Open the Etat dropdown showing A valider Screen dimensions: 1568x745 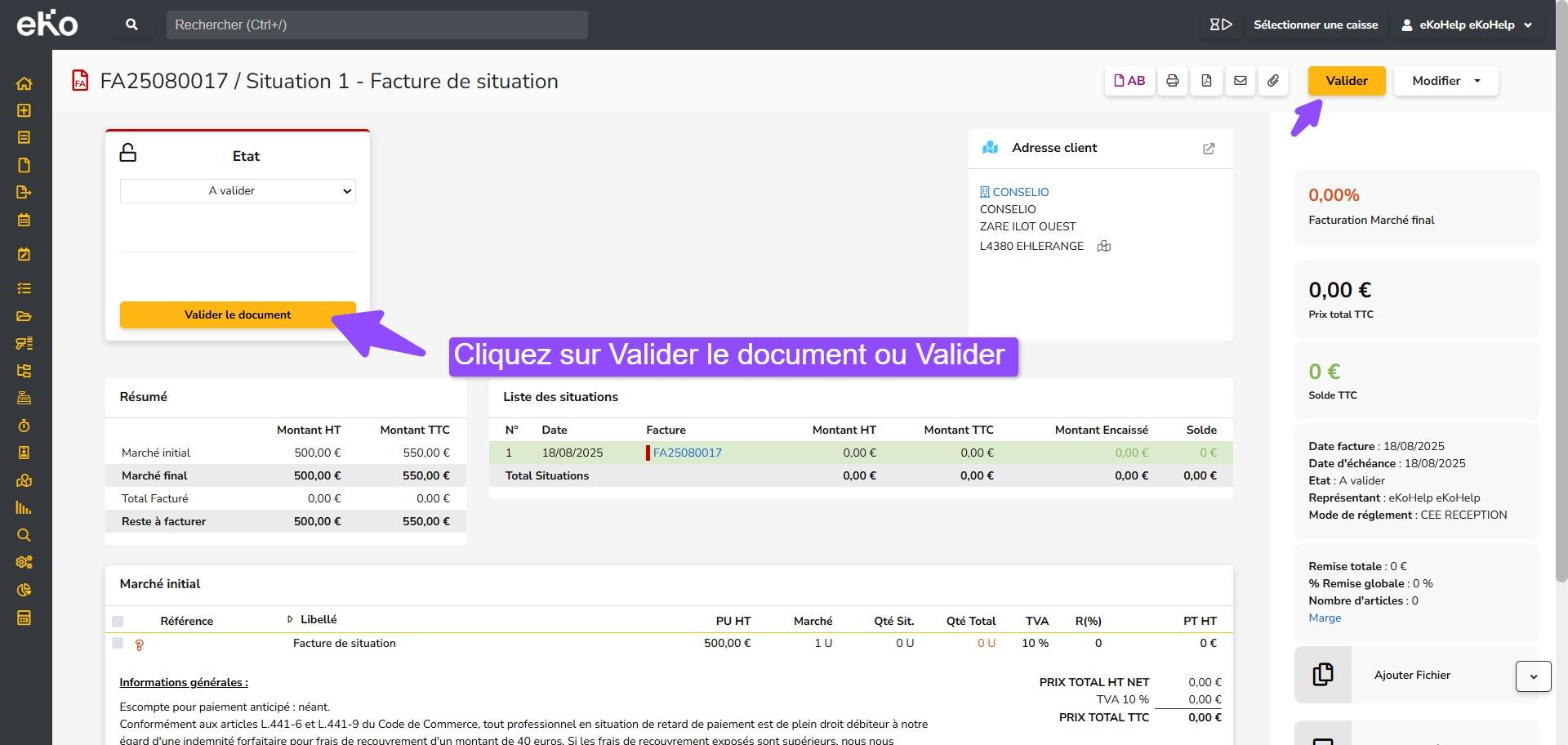[238, 191]
